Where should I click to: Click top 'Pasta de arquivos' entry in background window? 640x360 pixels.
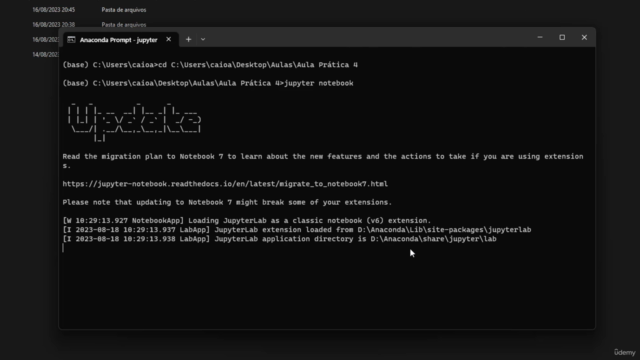124,10
